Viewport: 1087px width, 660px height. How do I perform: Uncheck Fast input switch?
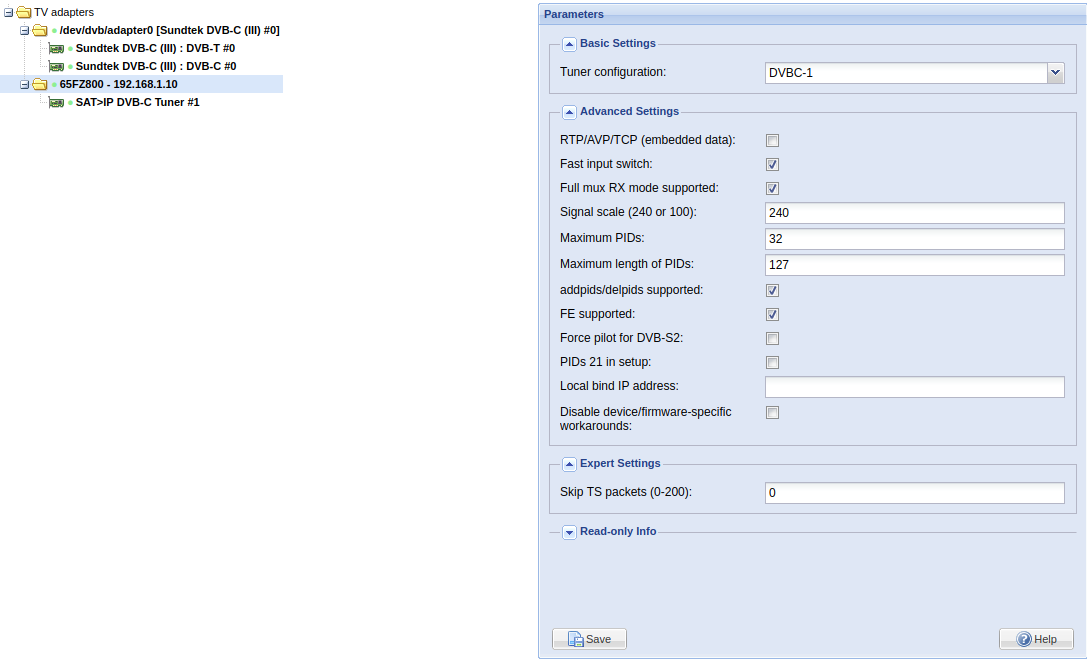tap(772, 164)
